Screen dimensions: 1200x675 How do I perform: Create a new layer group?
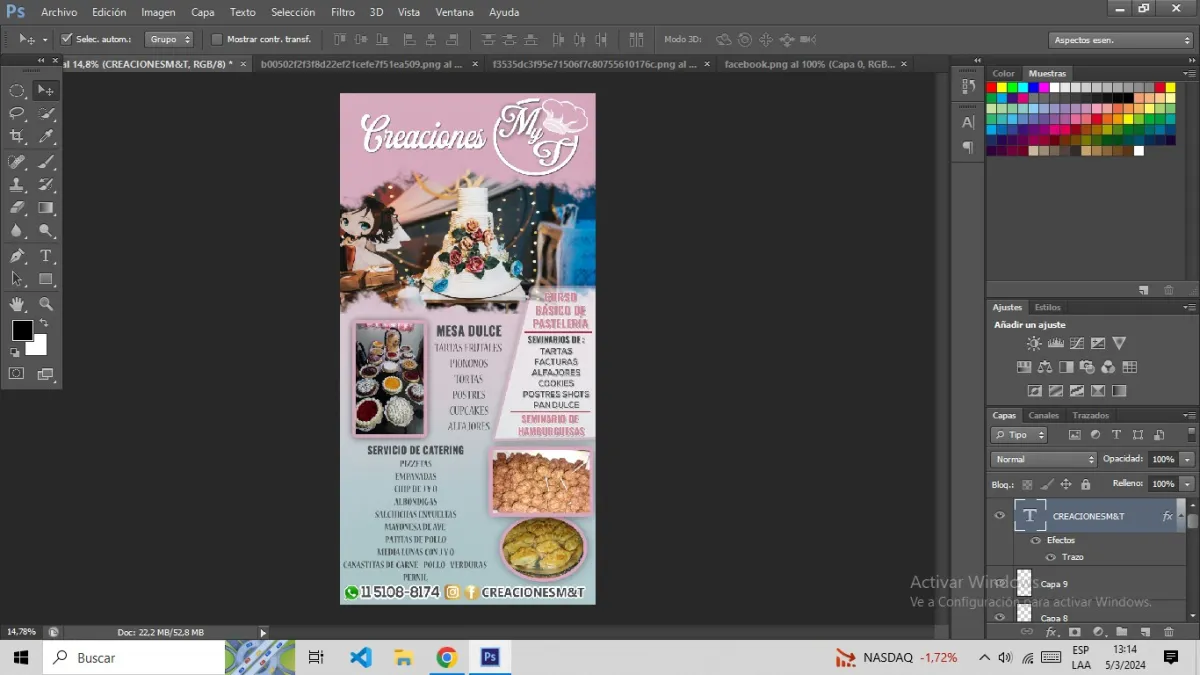click(x=1122, y=632)
